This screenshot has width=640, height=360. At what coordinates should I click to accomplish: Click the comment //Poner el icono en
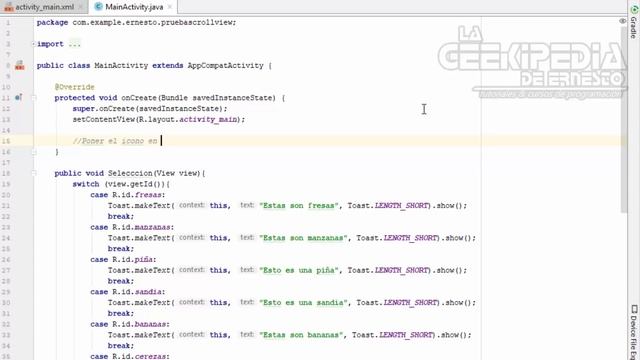pos(115,141)
